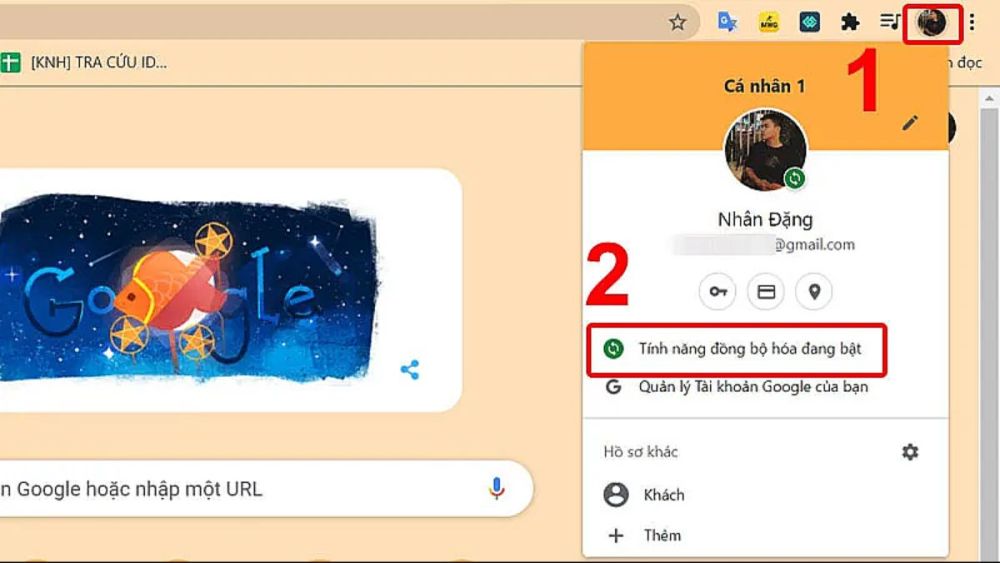Click the 'Cá nhân 1' profile title
The width and height of the screenshot is (1000, 563).
coord(764,86)
